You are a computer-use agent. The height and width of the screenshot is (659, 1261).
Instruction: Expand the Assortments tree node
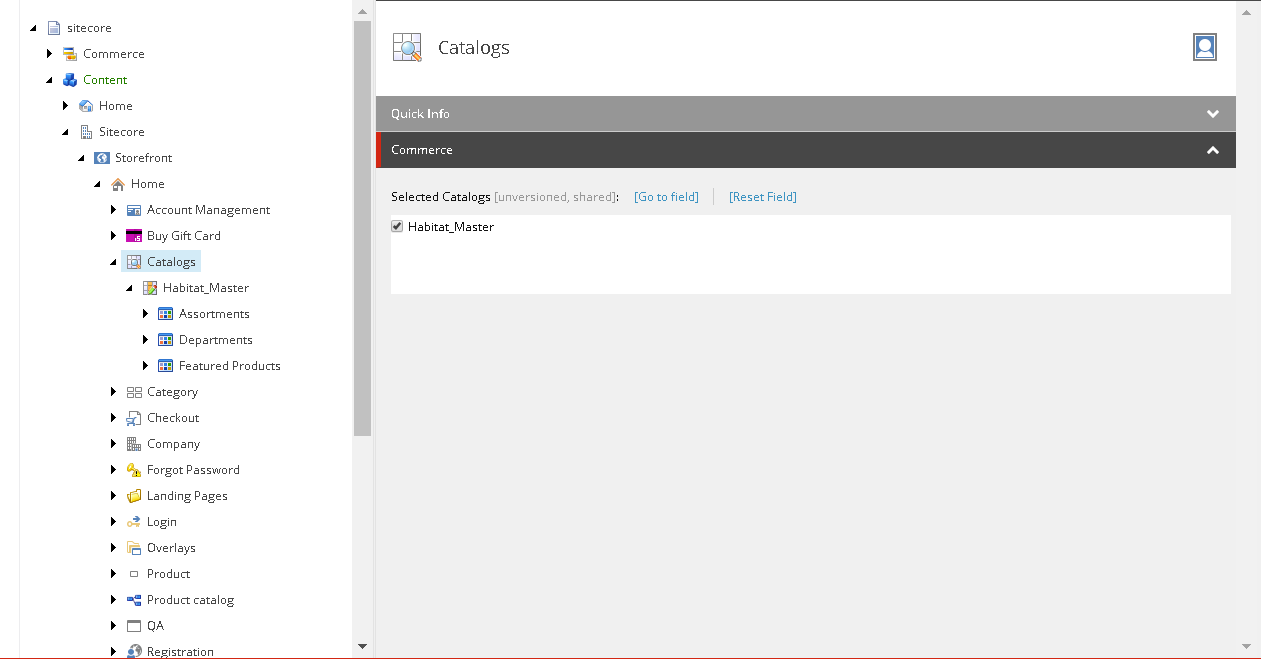coord(145,313)
